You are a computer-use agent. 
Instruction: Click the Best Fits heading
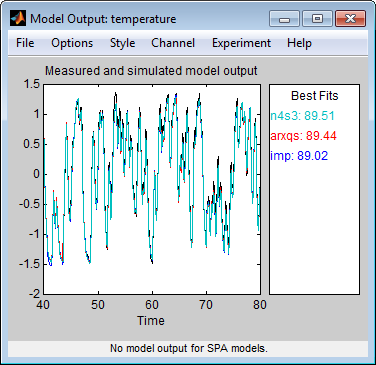pos(314,96)
